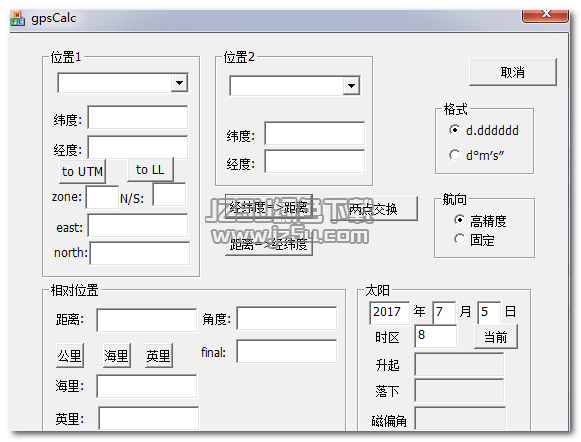Focus the 角度 input field
The width and height of the screenshot is (581, 442).
pos(286,318)
